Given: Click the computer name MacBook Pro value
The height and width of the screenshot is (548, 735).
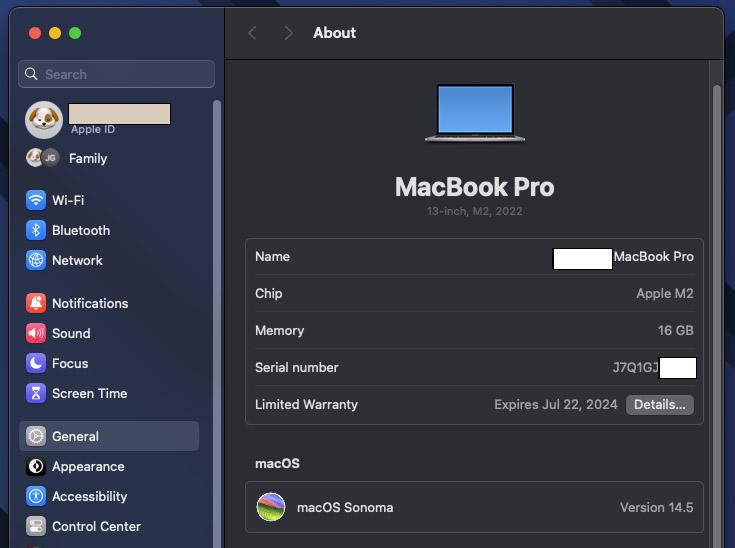Looking at the screenshot, I should click(653, 256).
